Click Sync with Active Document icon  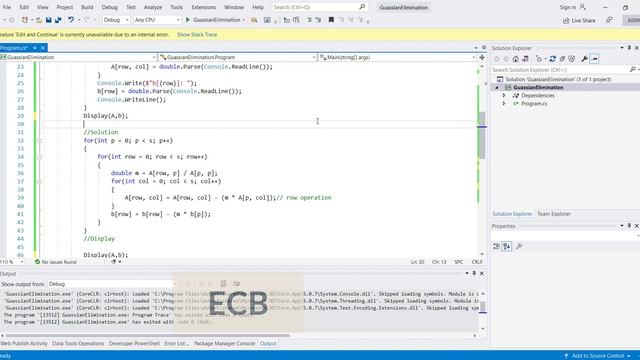pos(552,59)
